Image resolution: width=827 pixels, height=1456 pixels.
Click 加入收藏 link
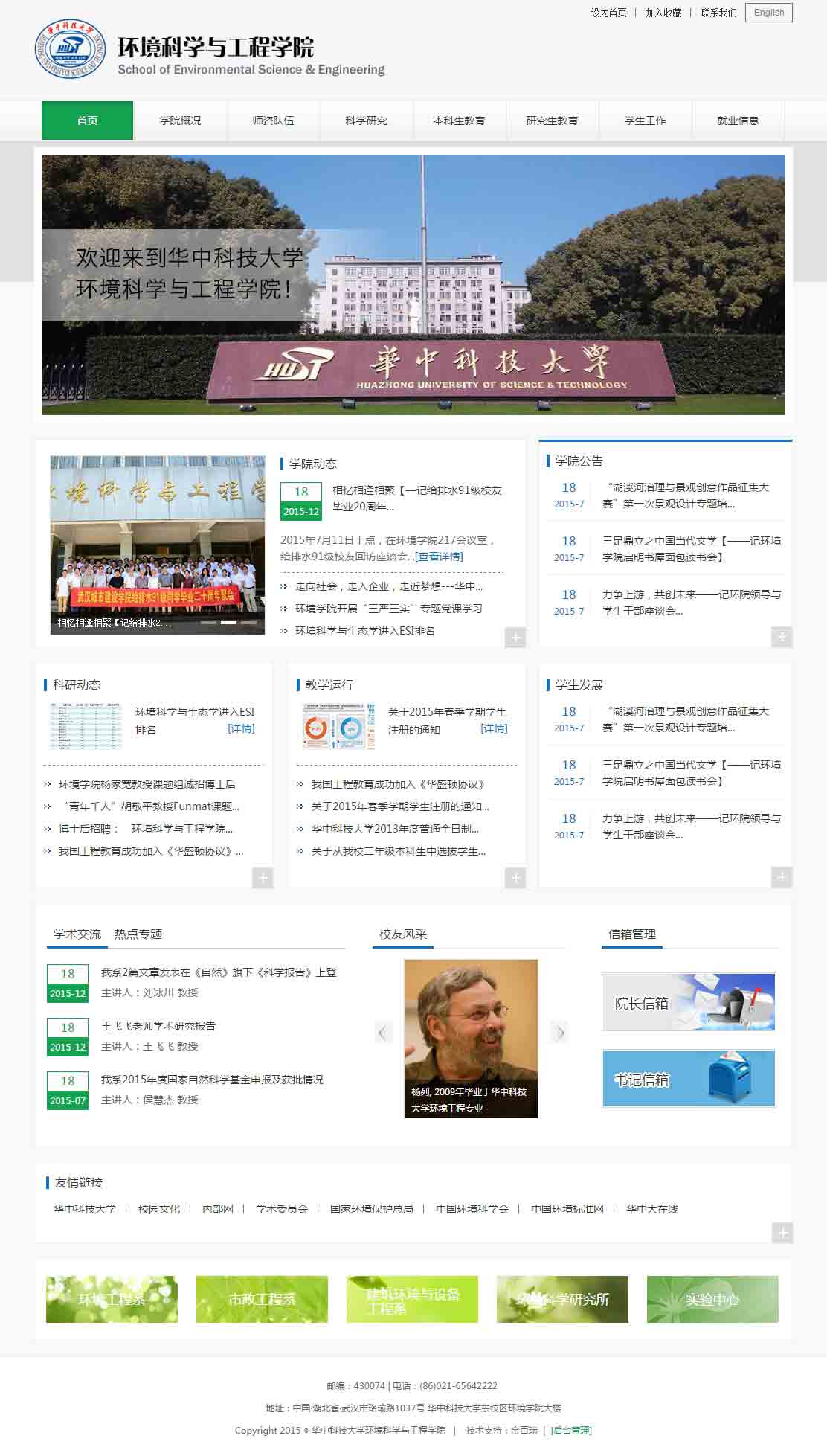[x=663, y=13]
